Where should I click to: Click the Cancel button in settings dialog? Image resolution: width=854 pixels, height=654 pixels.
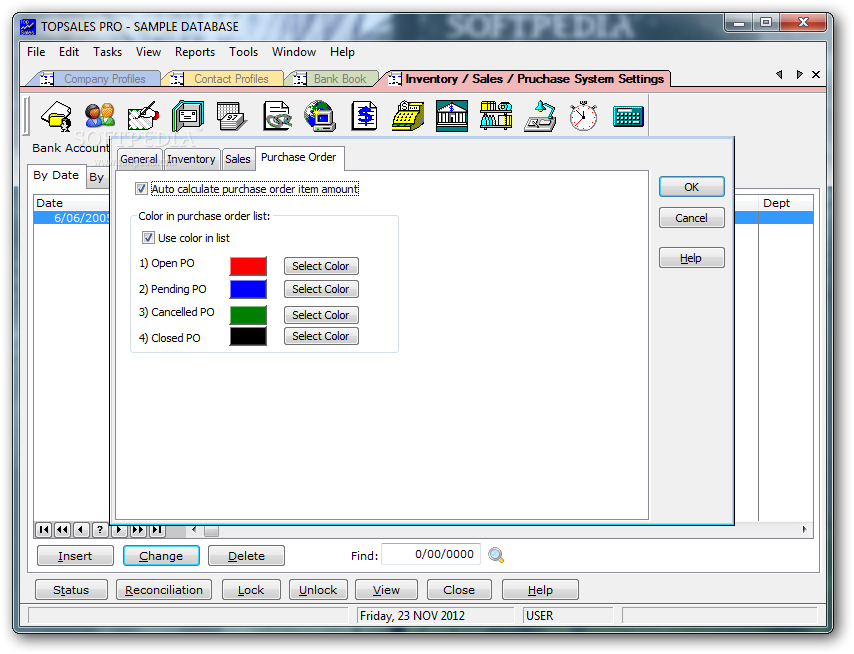[692, 218]
